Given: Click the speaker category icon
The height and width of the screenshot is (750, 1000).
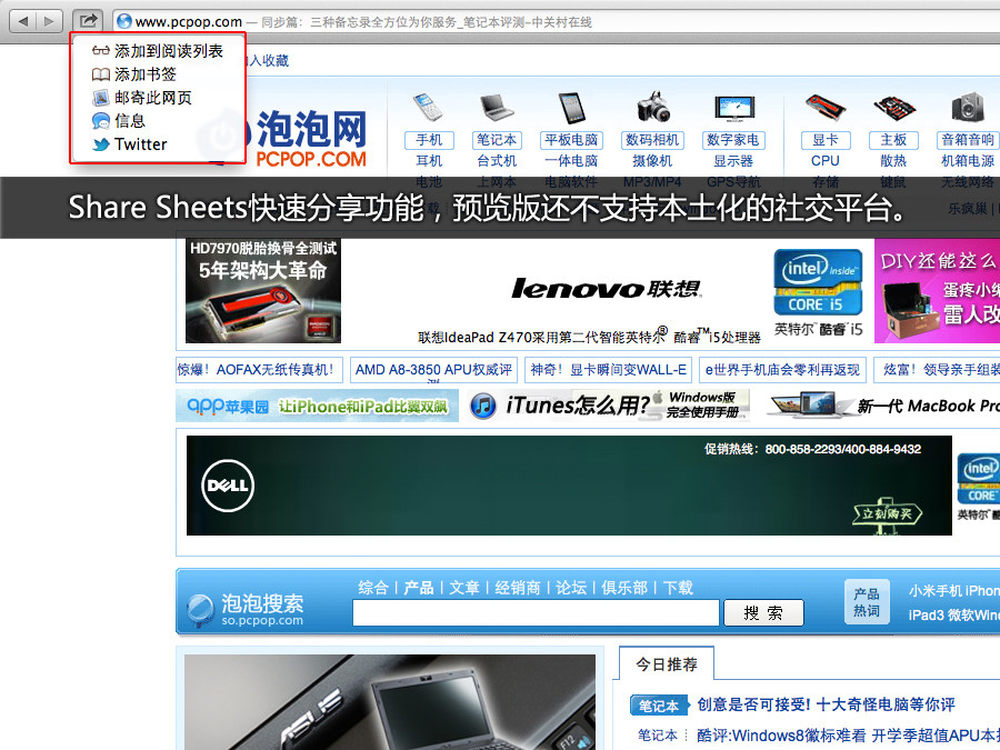Looking at the screenshot, I should pyautogui.click(x=967, y=107).
